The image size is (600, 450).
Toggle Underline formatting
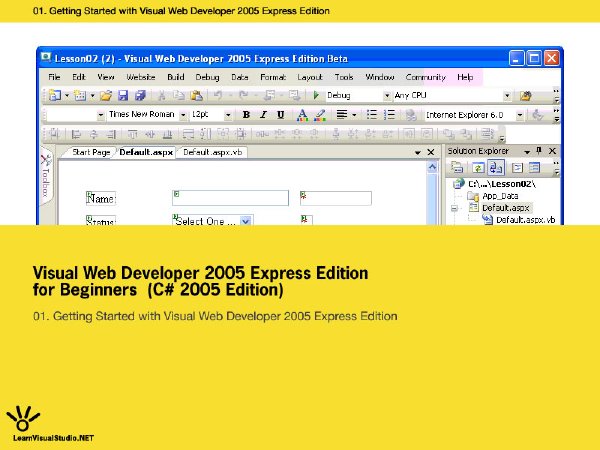(x=280, y=115)
